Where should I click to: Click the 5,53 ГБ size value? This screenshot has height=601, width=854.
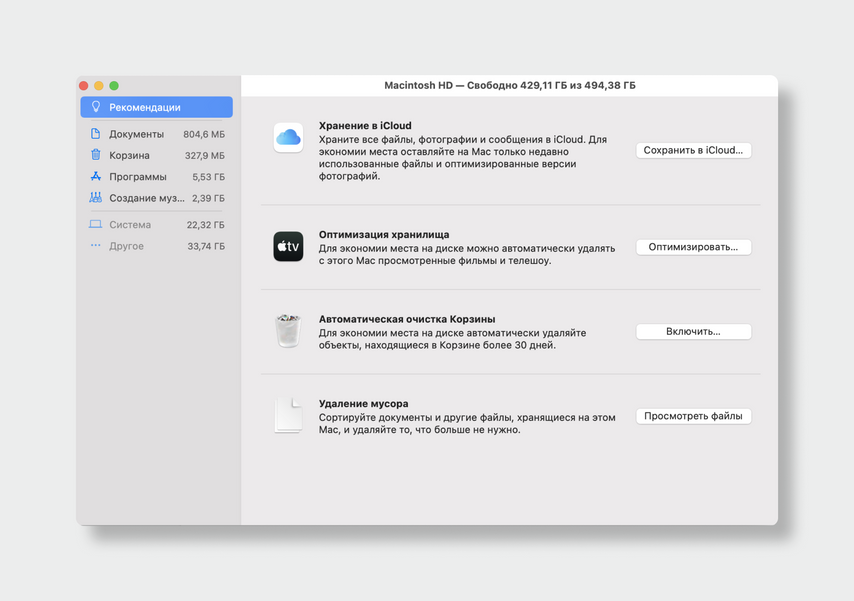coord(208,177)
